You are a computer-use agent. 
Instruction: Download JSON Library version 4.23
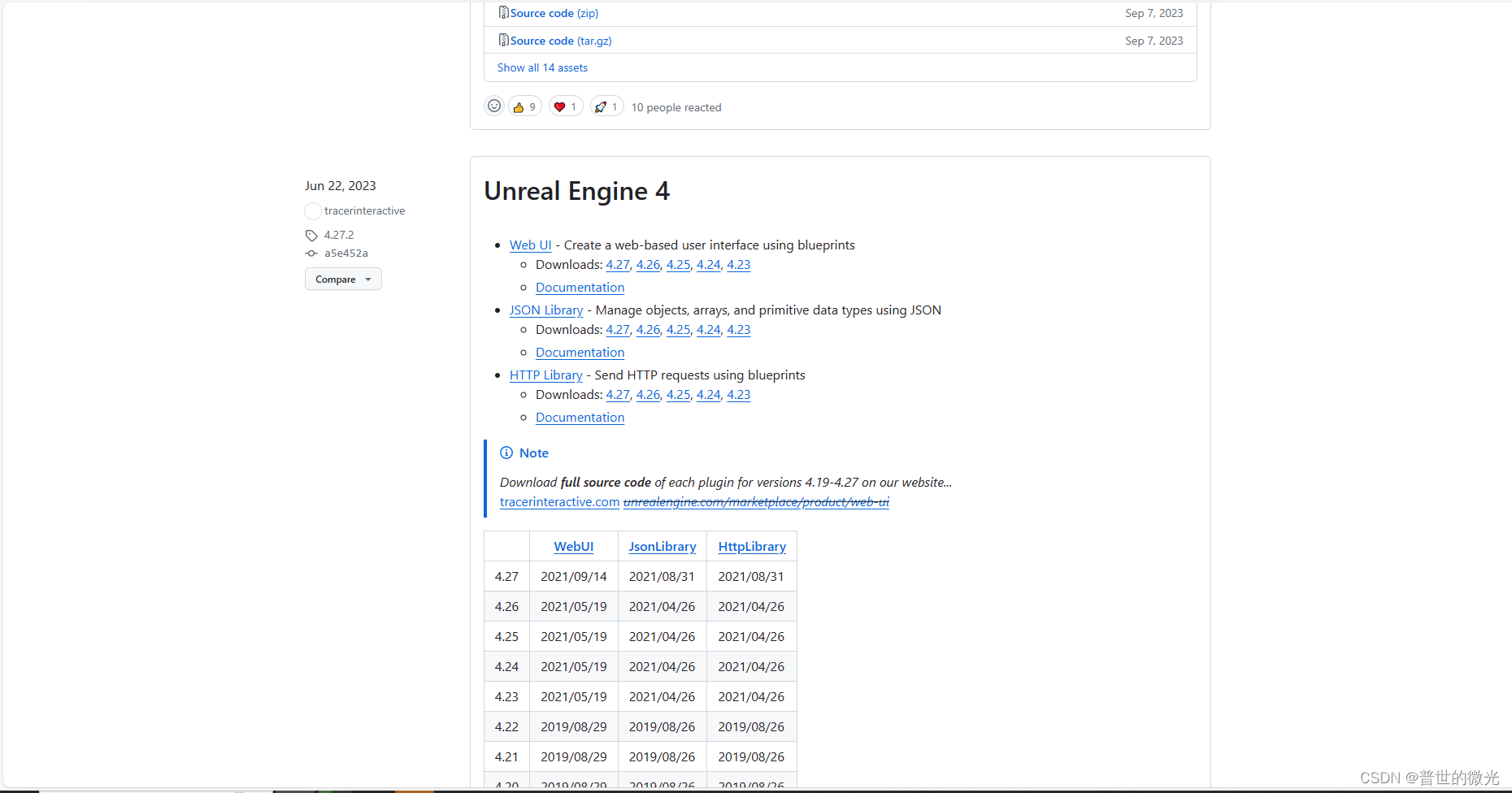coord(738,329)
